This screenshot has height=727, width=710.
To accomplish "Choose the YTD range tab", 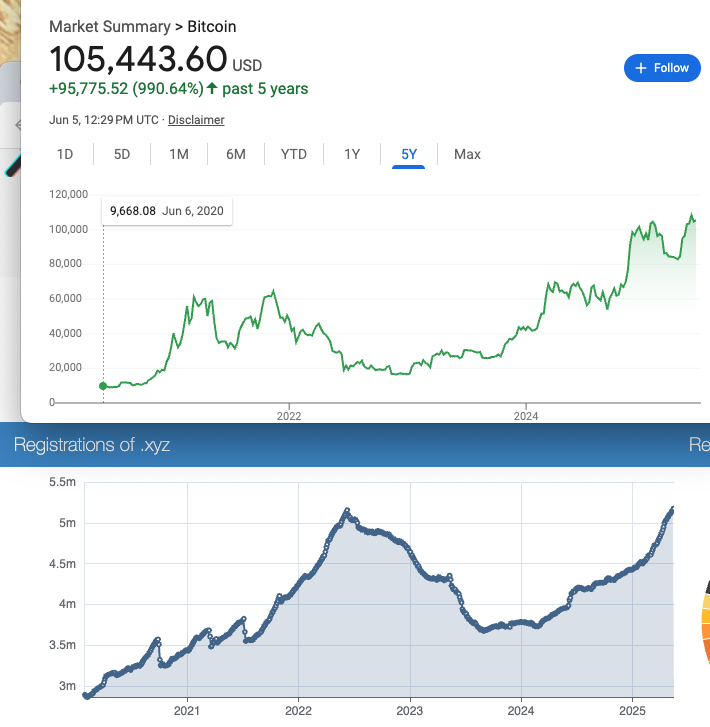I will pyautogui.click(x=294, y=154).
